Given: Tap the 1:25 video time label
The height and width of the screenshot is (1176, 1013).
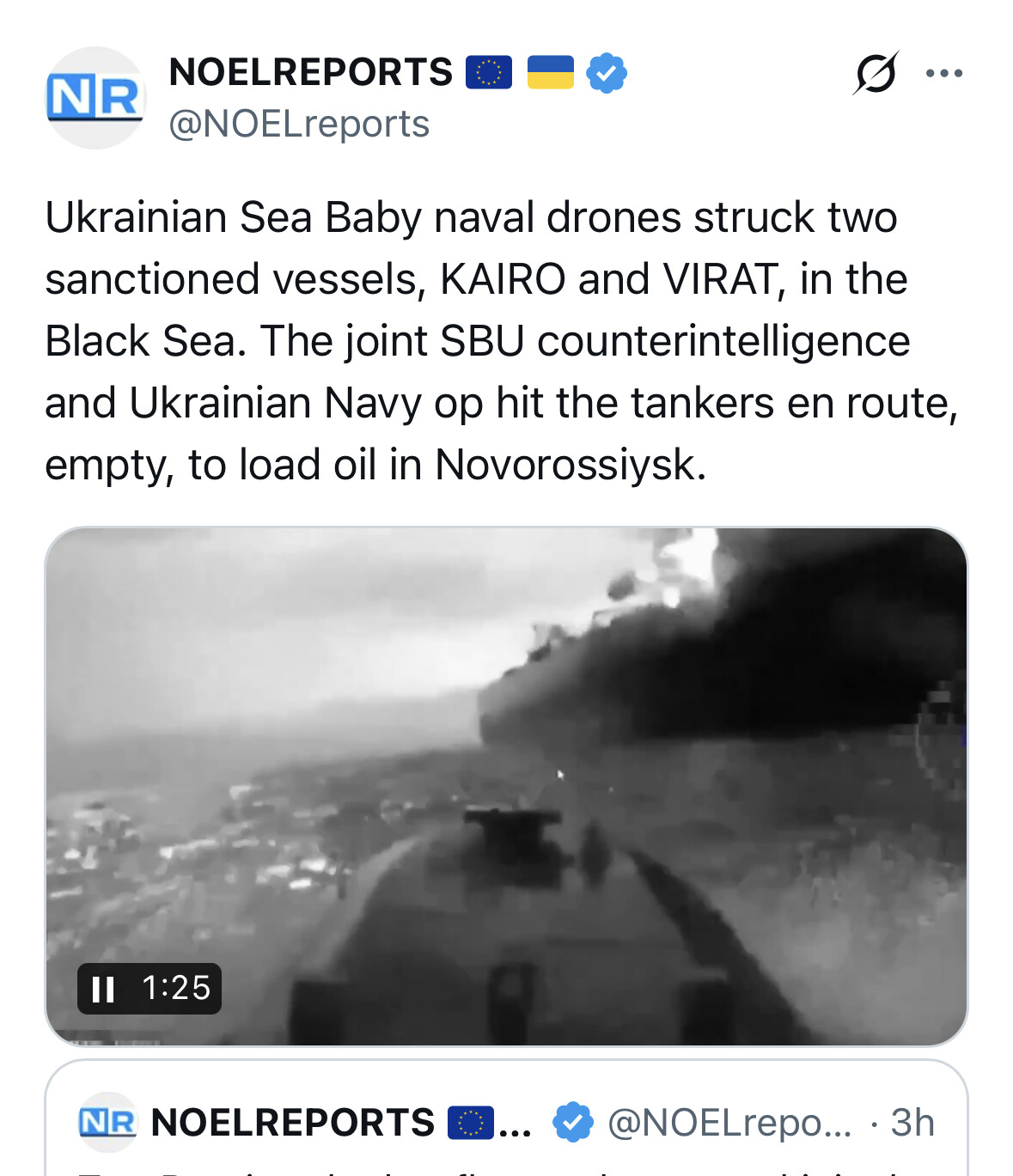Looking at the screenshot, I should [x=176, y=989].
